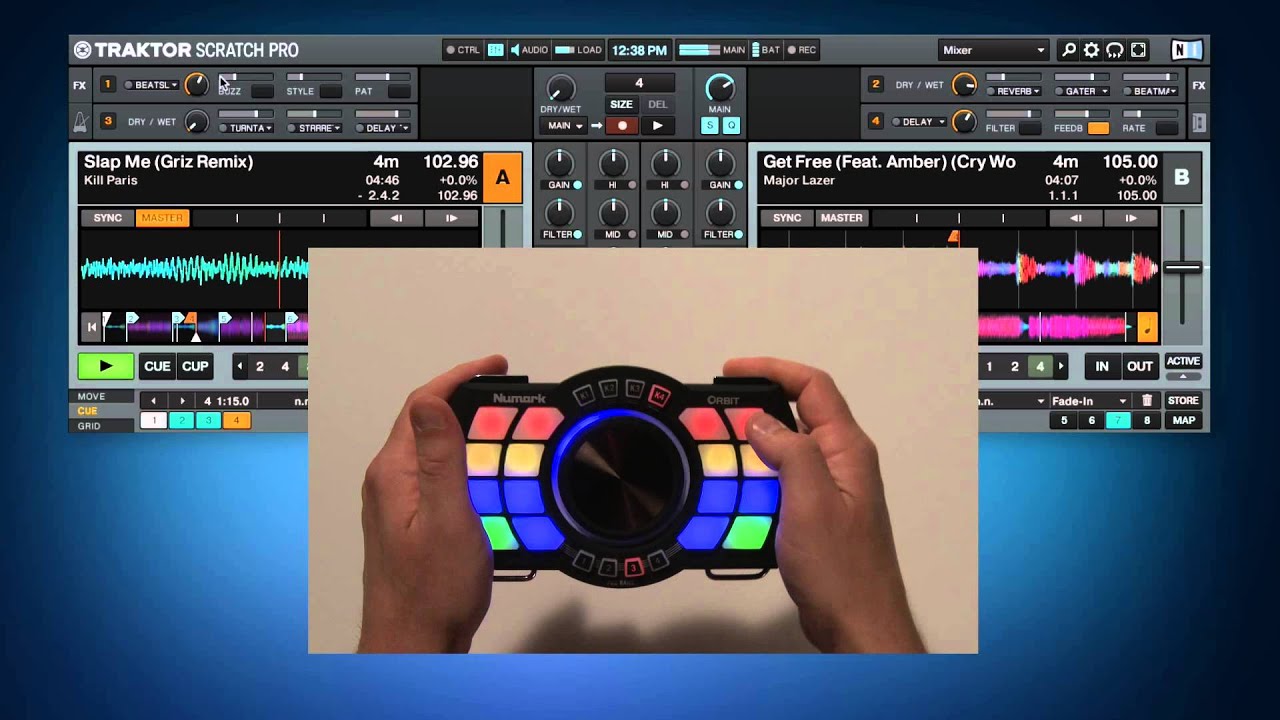Click the MAP cue button

point(1184,421)
